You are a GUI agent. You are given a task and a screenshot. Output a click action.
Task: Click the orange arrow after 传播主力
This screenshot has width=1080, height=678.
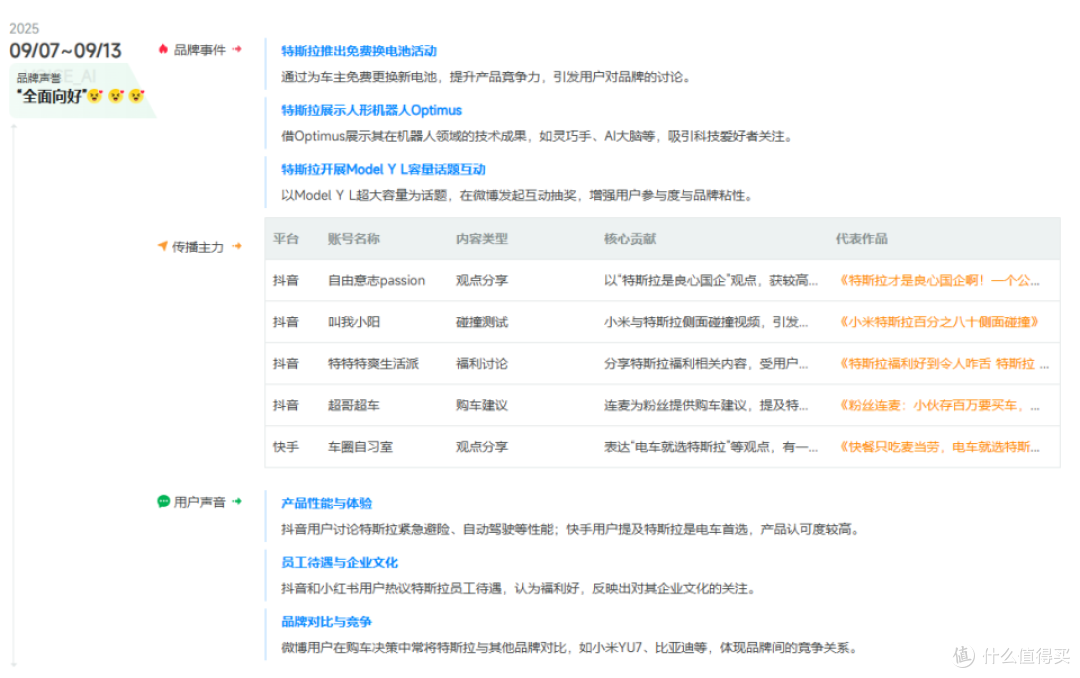(x=237, y=246)
